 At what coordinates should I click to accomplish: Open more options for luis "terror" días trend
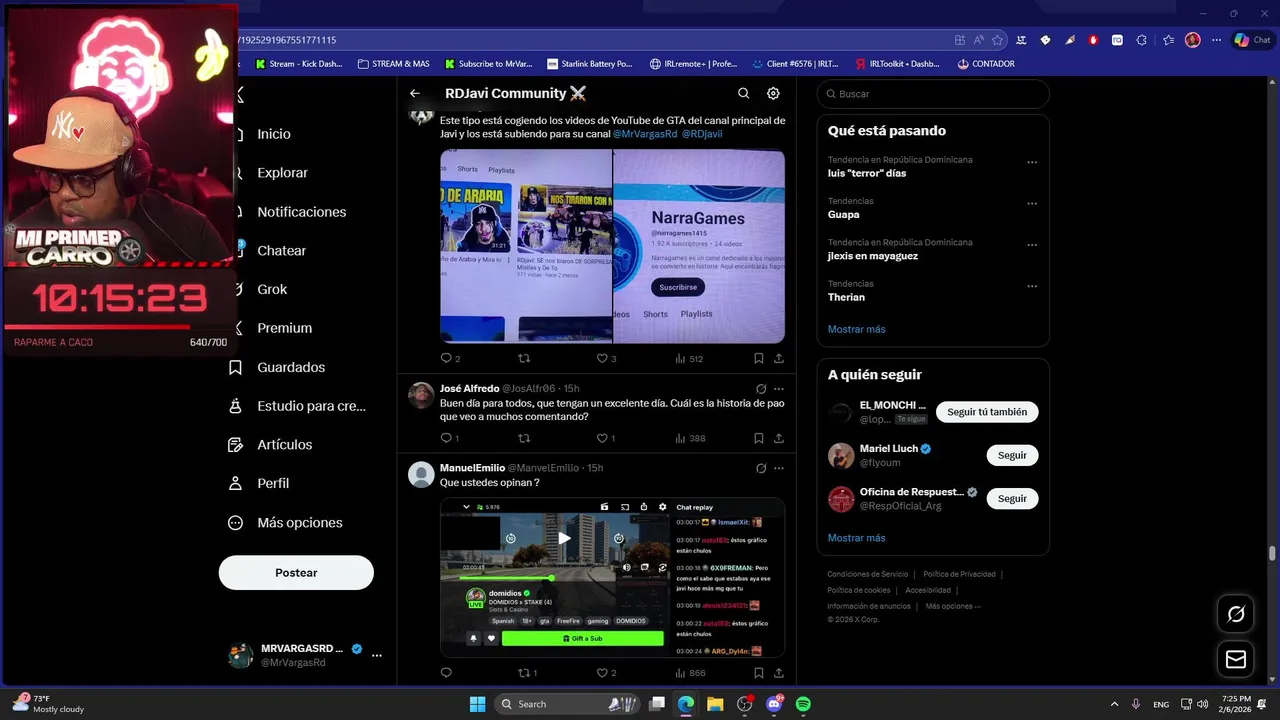(1032, 162)
